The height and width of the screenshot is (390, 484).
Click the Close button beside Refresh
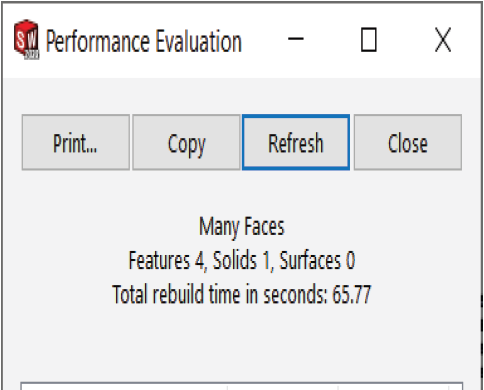coord(408,143)
